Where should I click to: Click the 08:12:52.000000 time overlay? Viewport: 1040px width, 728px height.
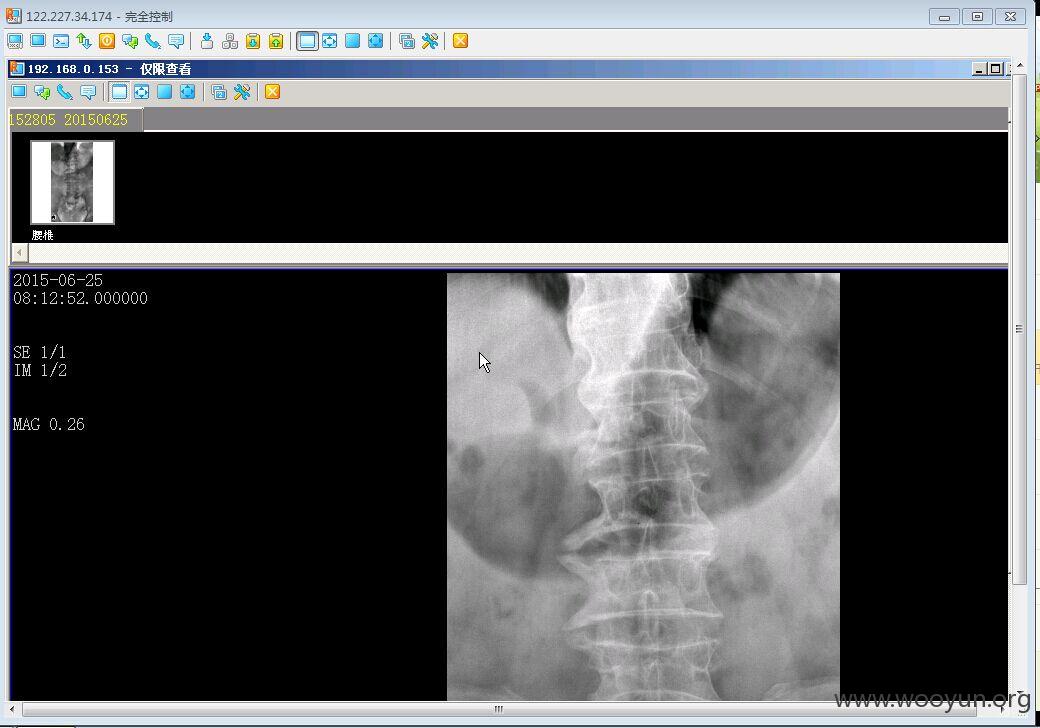[x=80, y=298]
